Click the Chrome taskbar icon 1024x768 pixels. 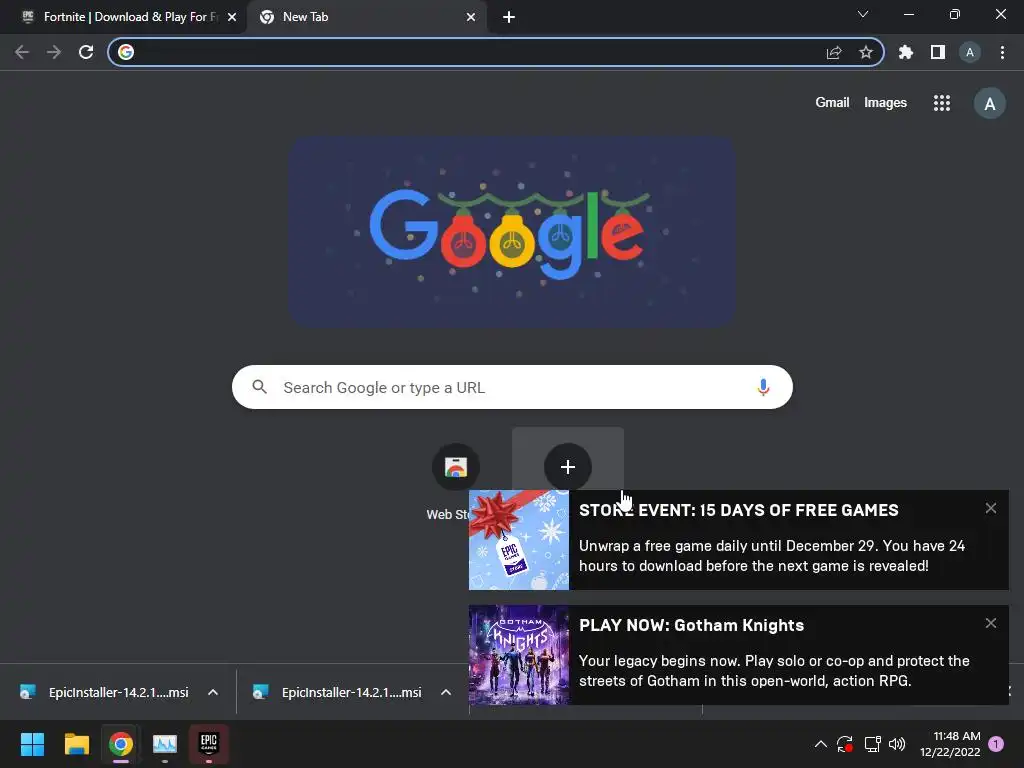pos(121,744)
